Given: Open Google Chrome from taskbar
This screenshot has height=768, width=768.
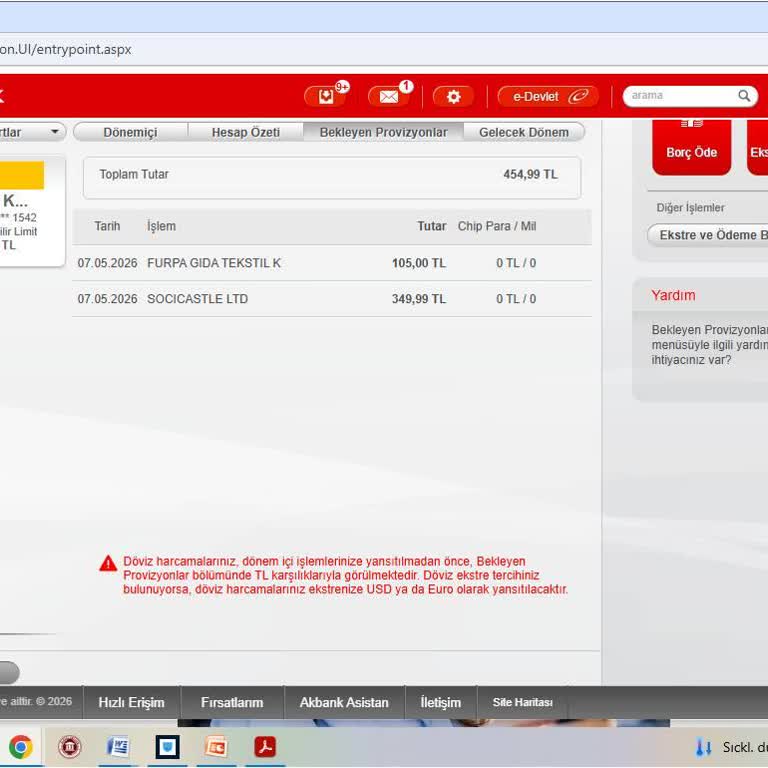Looking at the screenshot, I should pos(21,747).
